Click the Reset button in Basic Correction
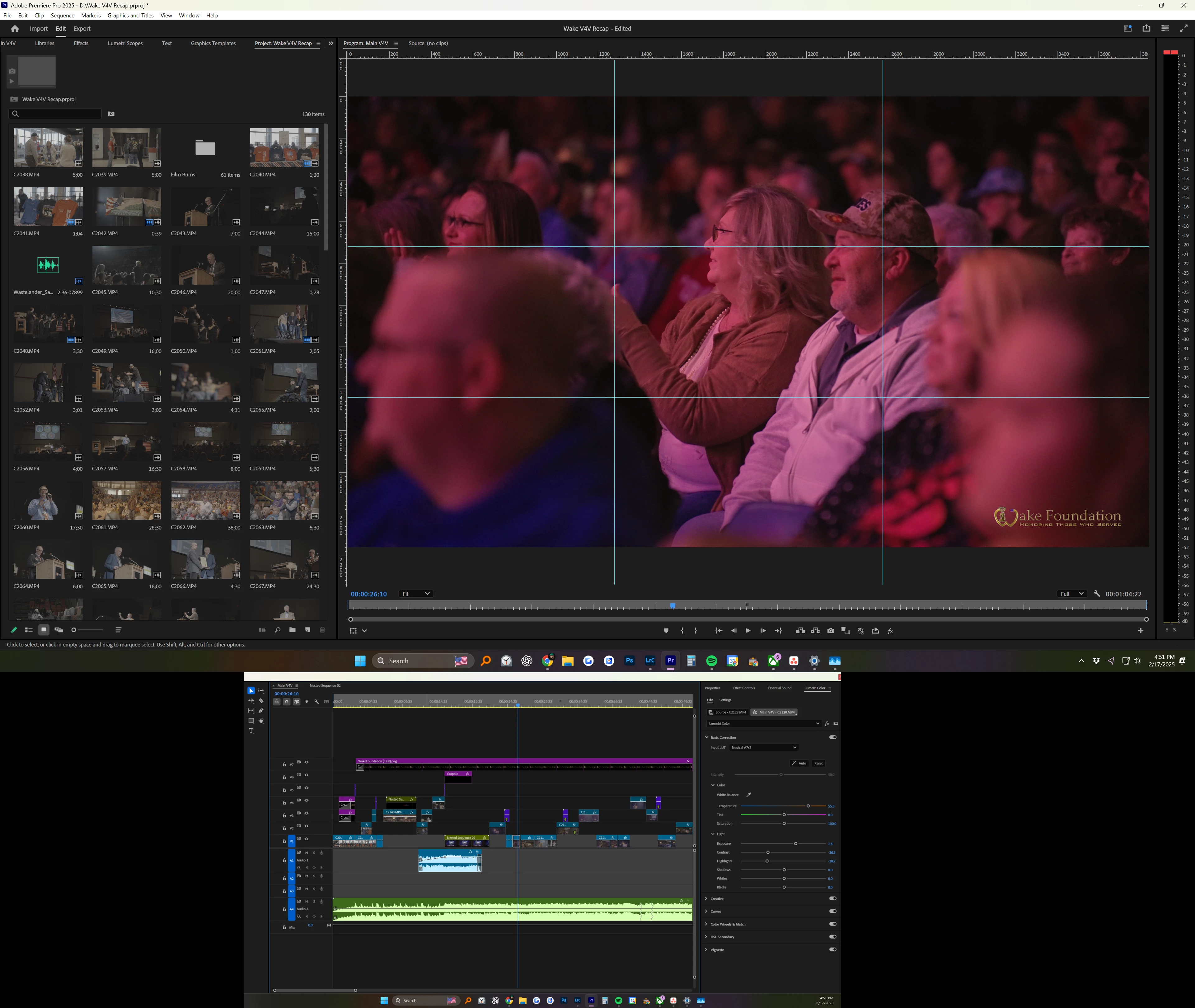The image size is (1195, 1008). click(818, 763)
